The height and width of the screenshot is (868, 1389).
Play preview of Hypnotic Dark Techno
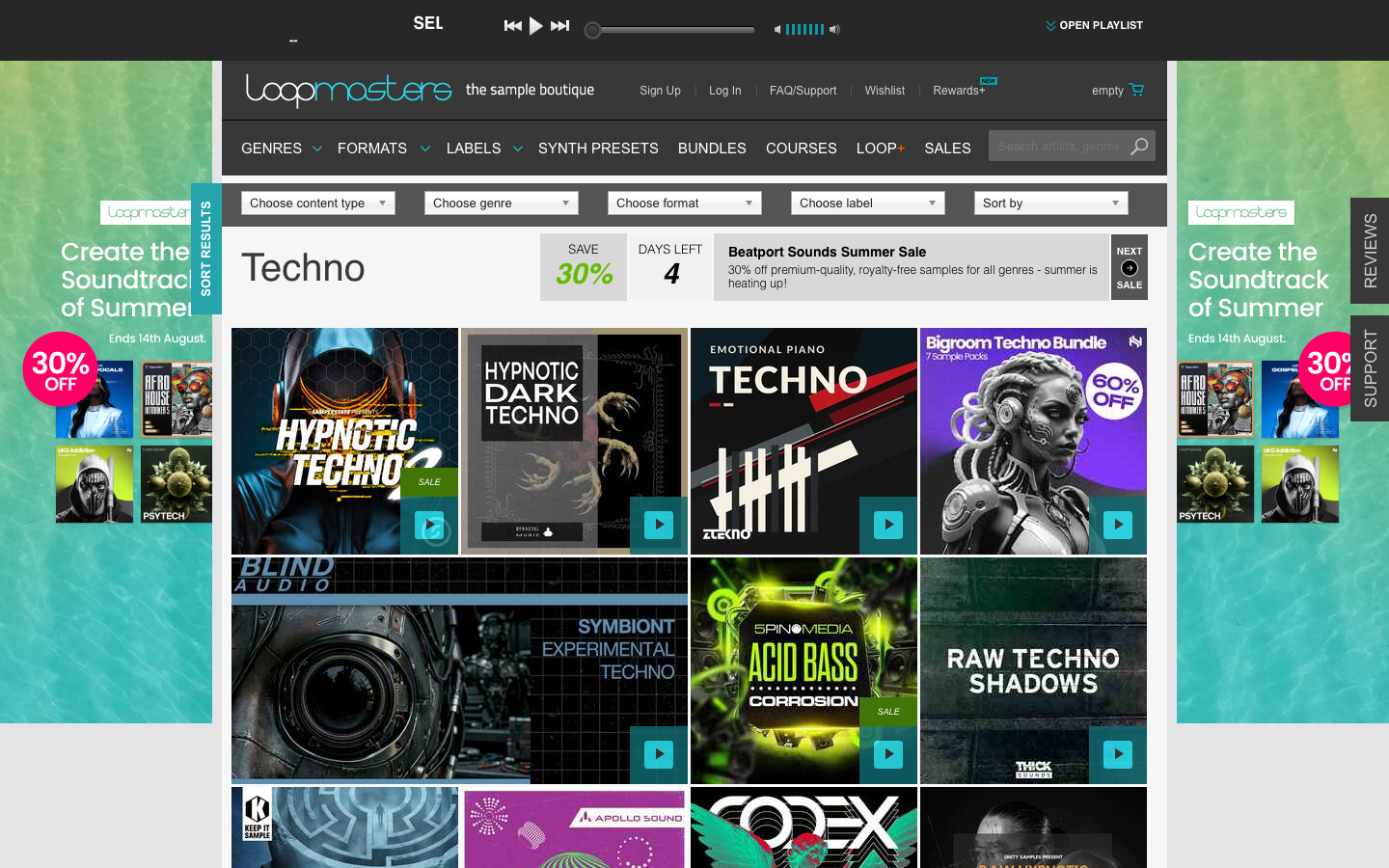point(659,525)
